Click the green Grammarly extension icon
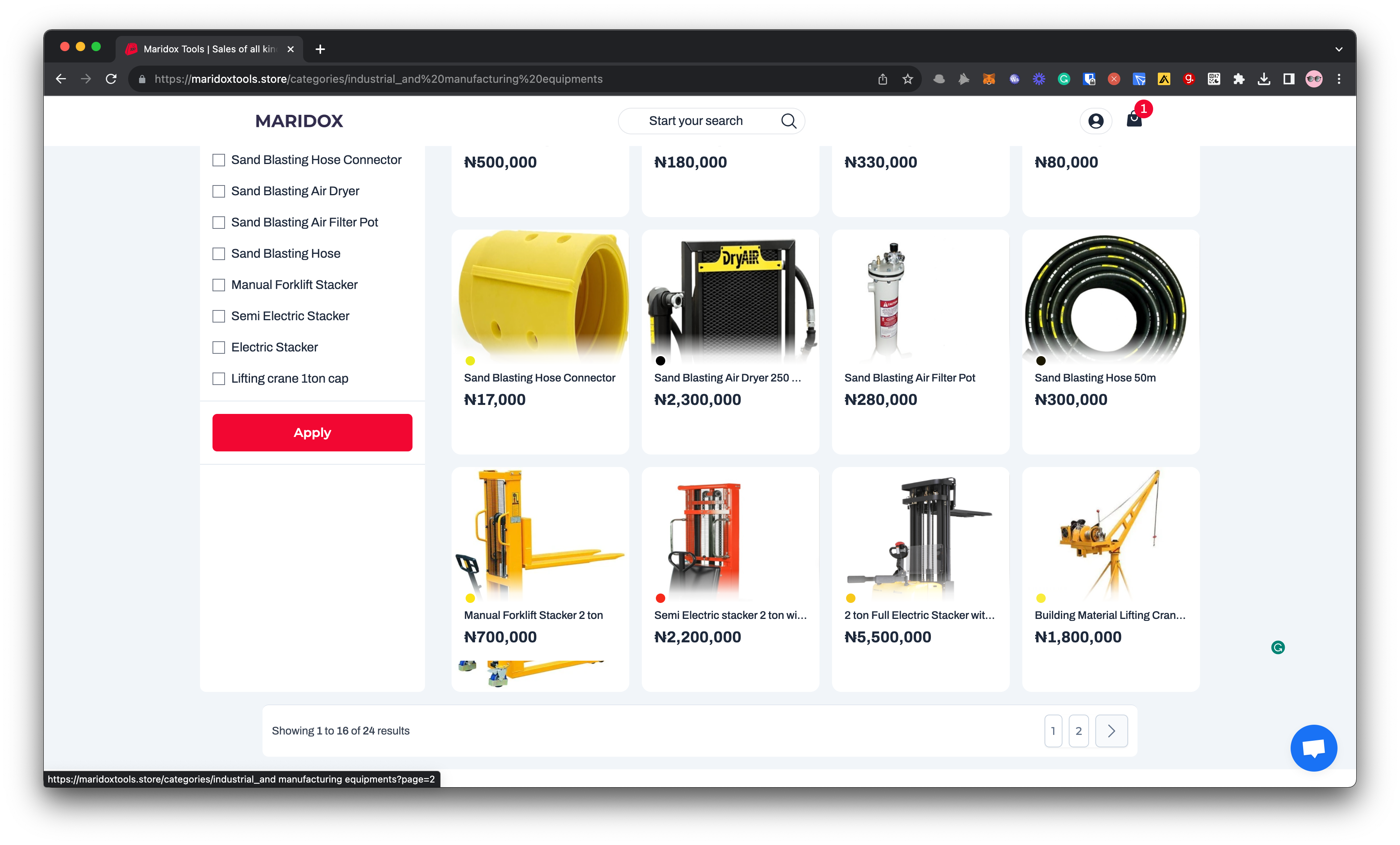Viewport: 1400px width, 845px height. tap(1064, 79)
